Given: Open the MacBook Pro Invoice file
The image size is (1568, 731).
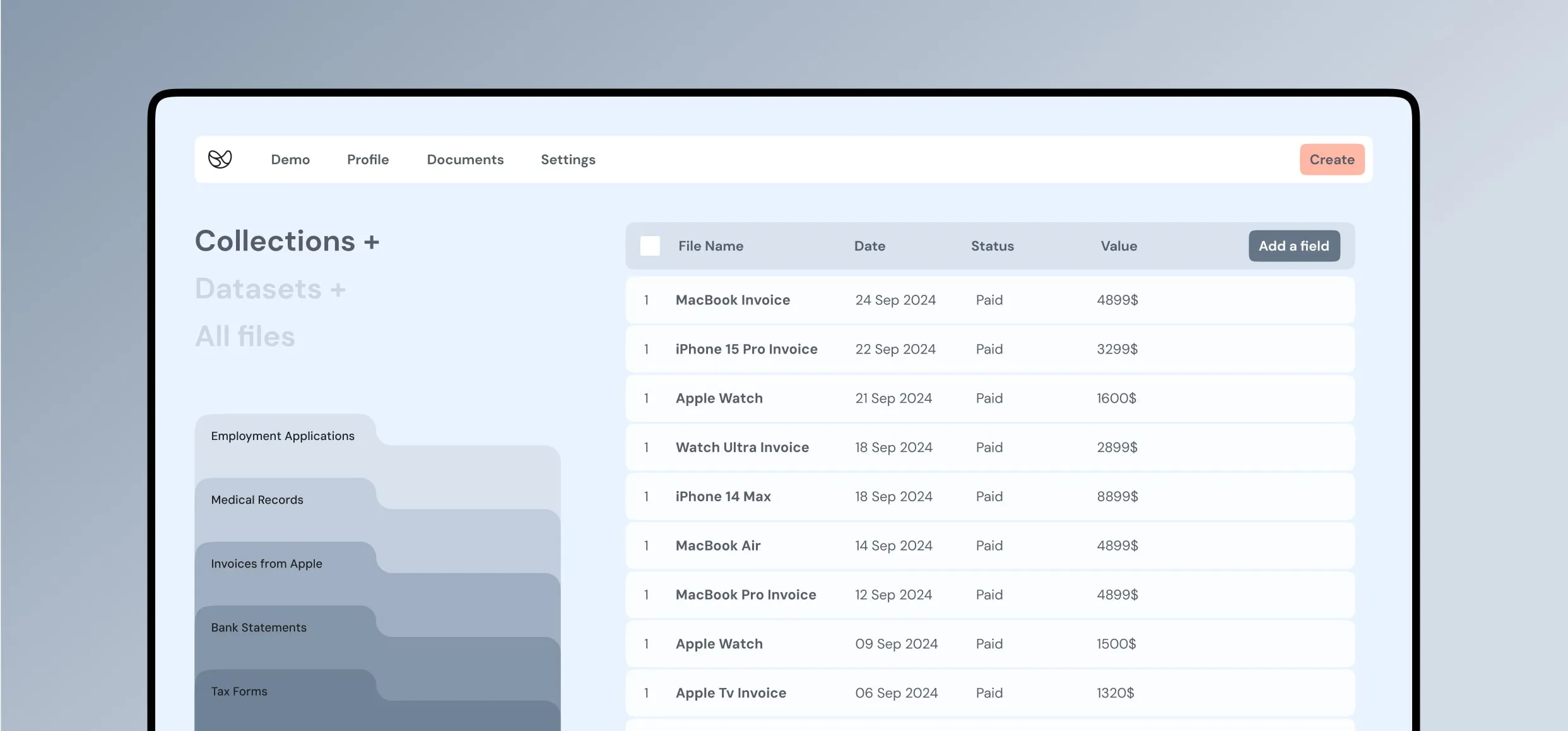Looking at the screenshot, I should (x=746, y=595).
